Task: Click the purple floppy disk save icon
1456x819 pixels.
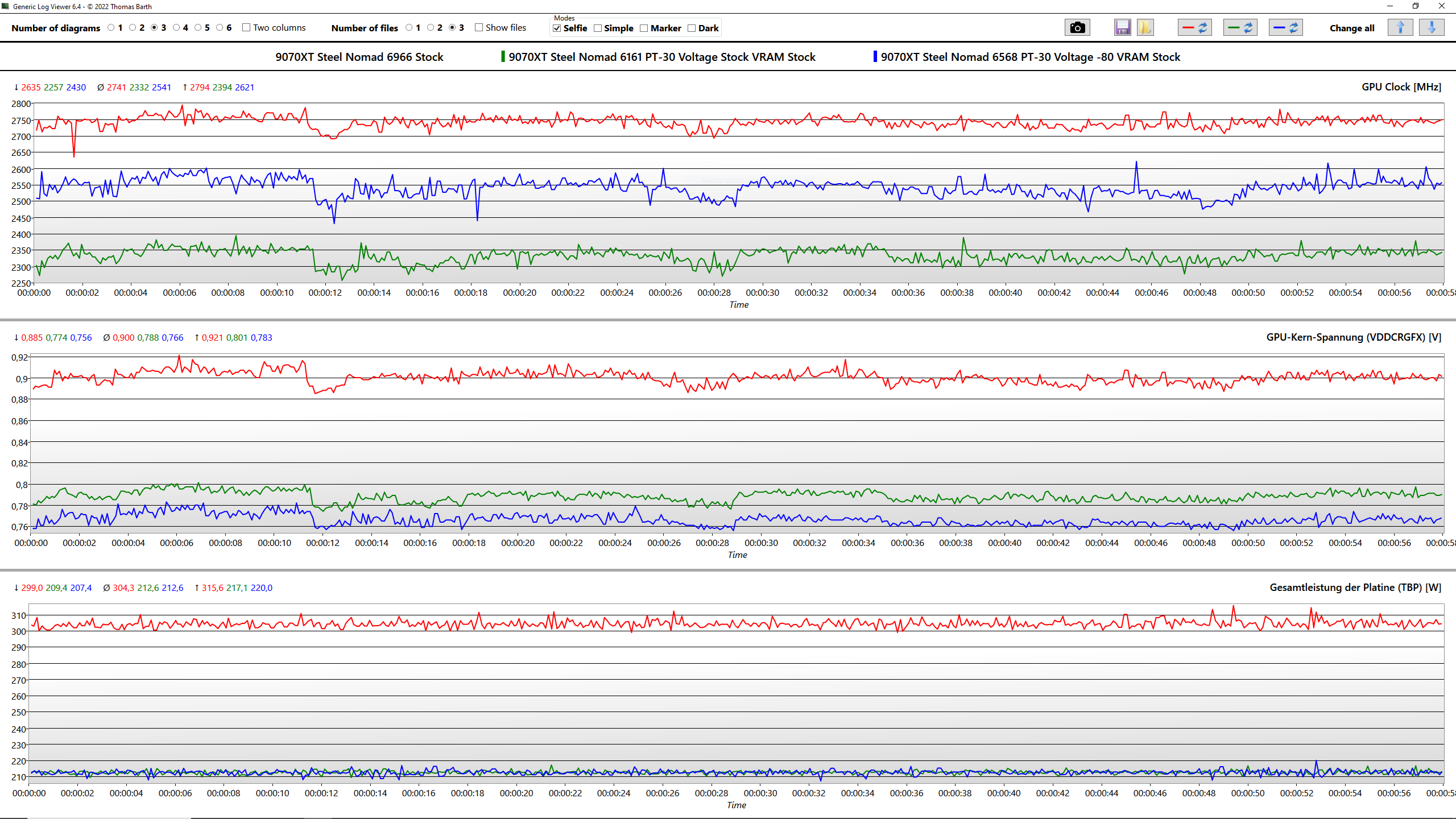Action: coord(1122,28)
